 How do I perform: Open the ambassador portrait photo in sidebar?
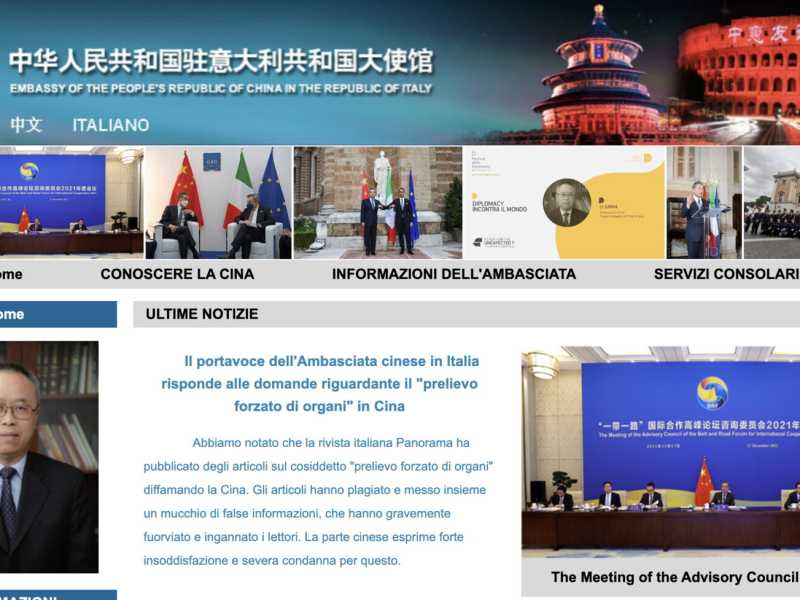pyautogui.click(x=49, y=457)
